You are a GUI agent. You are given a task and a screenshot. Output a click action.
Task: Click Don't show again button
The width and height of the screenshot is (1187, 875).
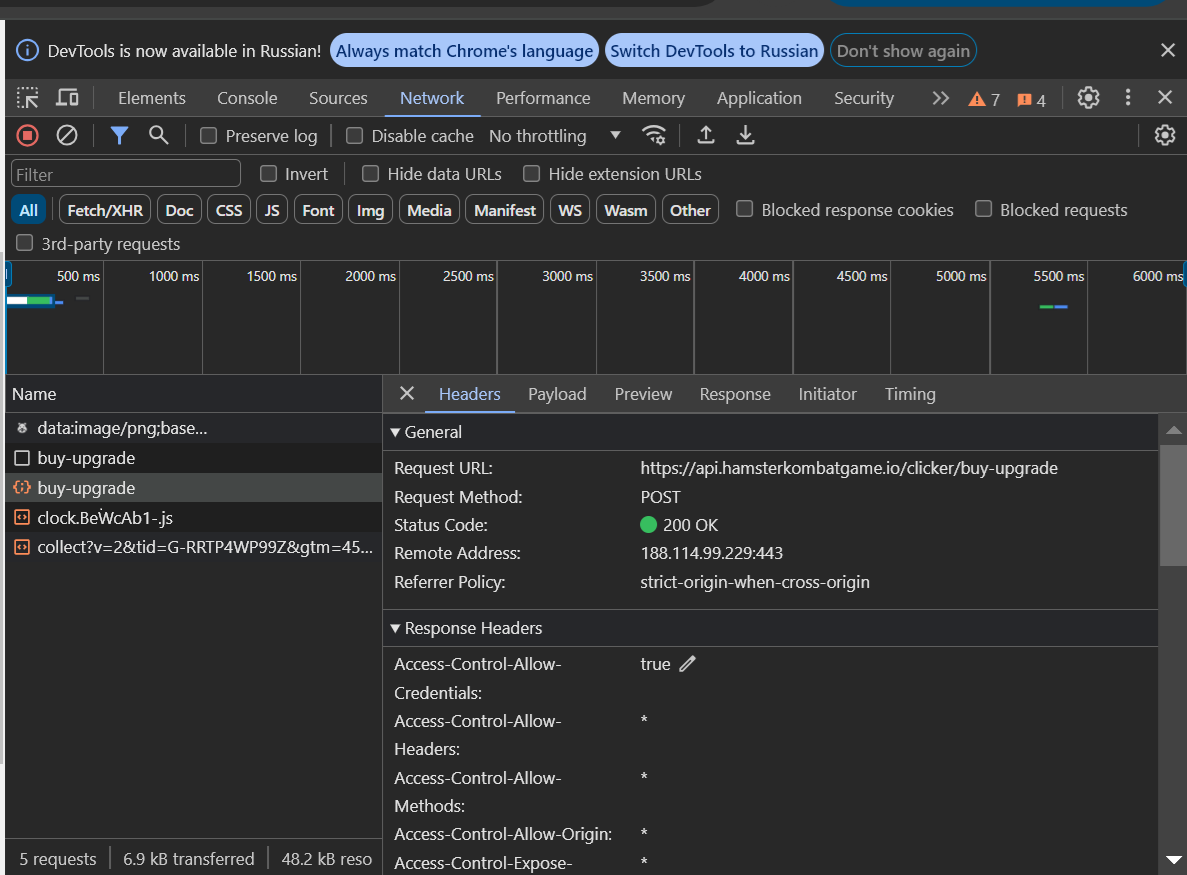pos(903,51)
